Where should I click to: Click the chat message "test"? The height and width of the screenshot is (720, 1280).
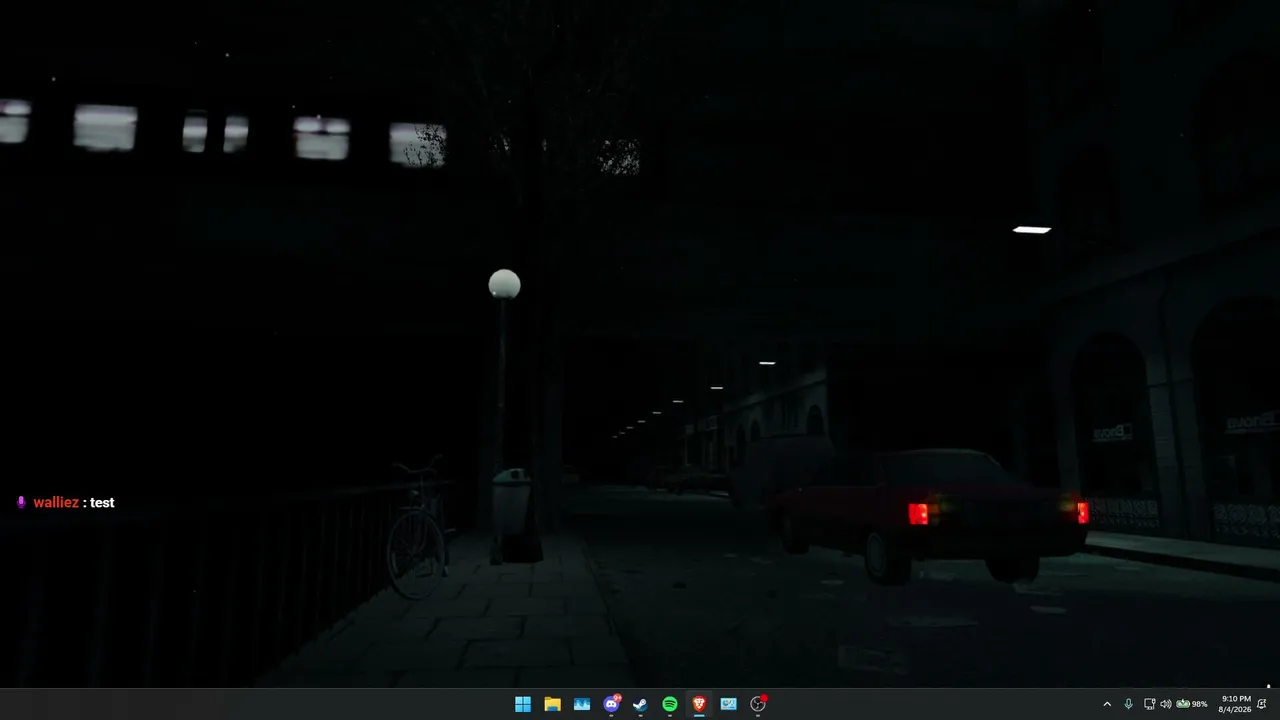click(x=102, y=503)
